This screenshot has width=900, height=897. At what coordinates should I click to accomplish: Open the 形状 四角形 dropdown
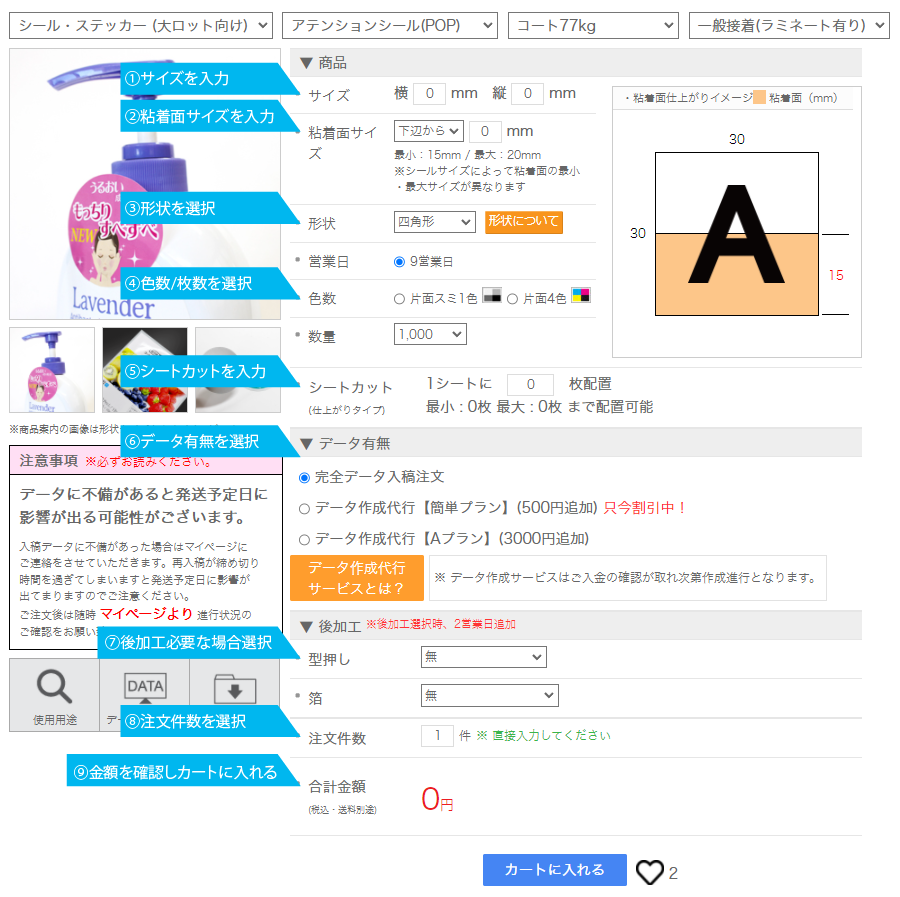434,222
